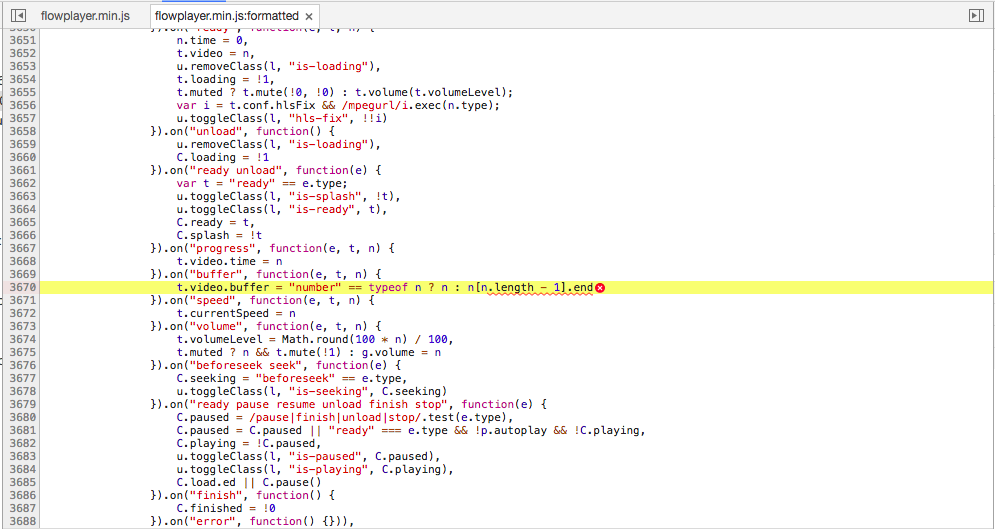The height and width of the screenshot is (529, 995).
Task: Click the "hls-fix" string on line 3657
Action: [321, 118]
